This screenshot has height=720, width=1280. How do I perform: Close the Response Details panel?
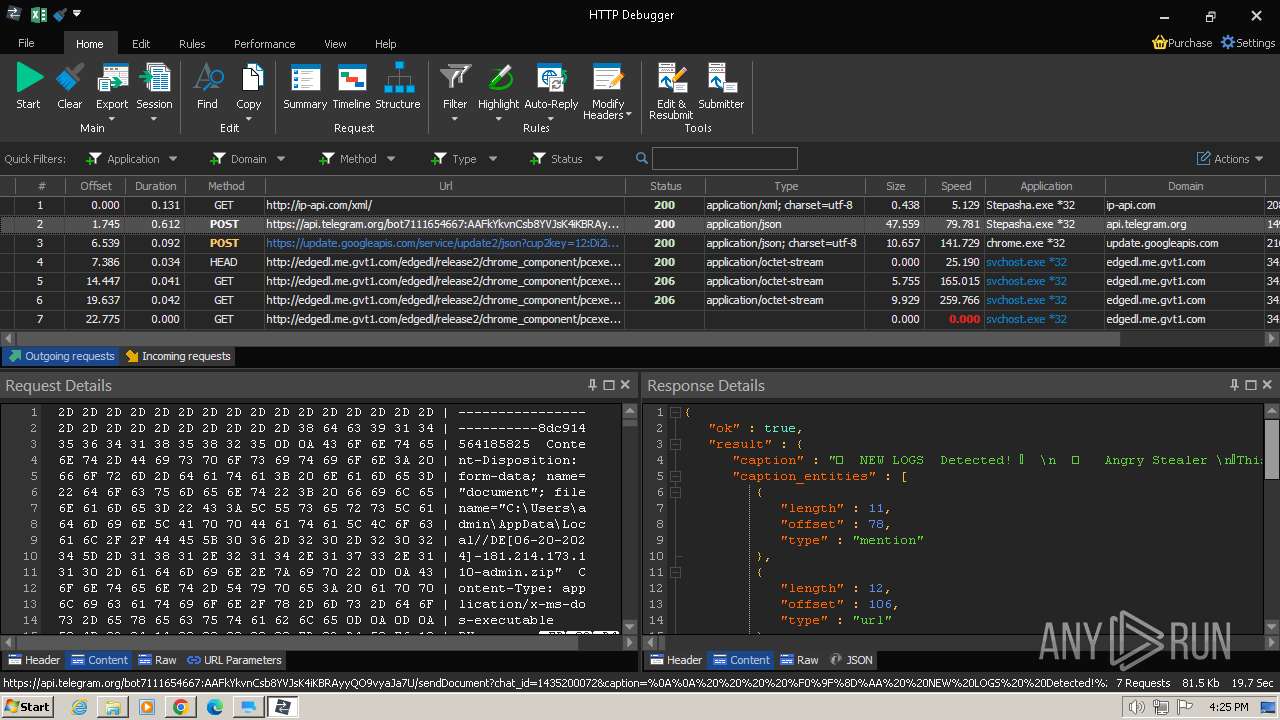click(x=1267, y=385)
